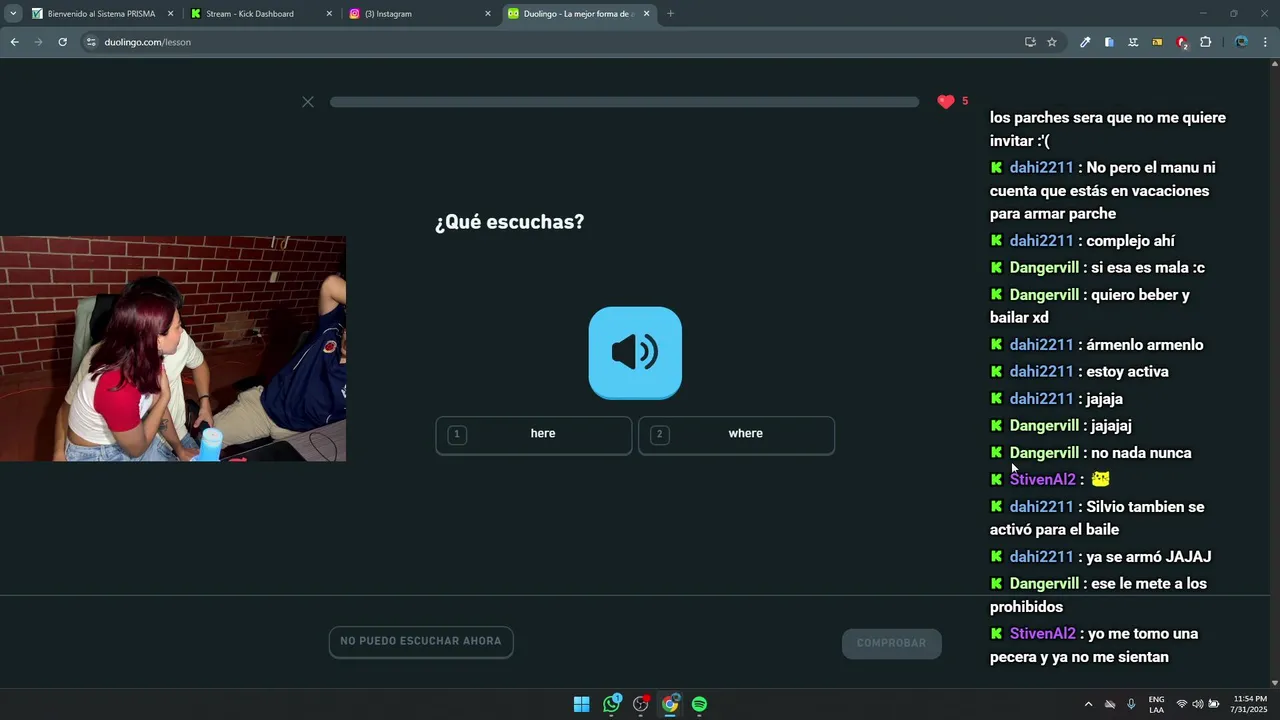This screenshot has height=720, width=1280.
Task: Play the audio with the speaker button
Action: (635, 352)
